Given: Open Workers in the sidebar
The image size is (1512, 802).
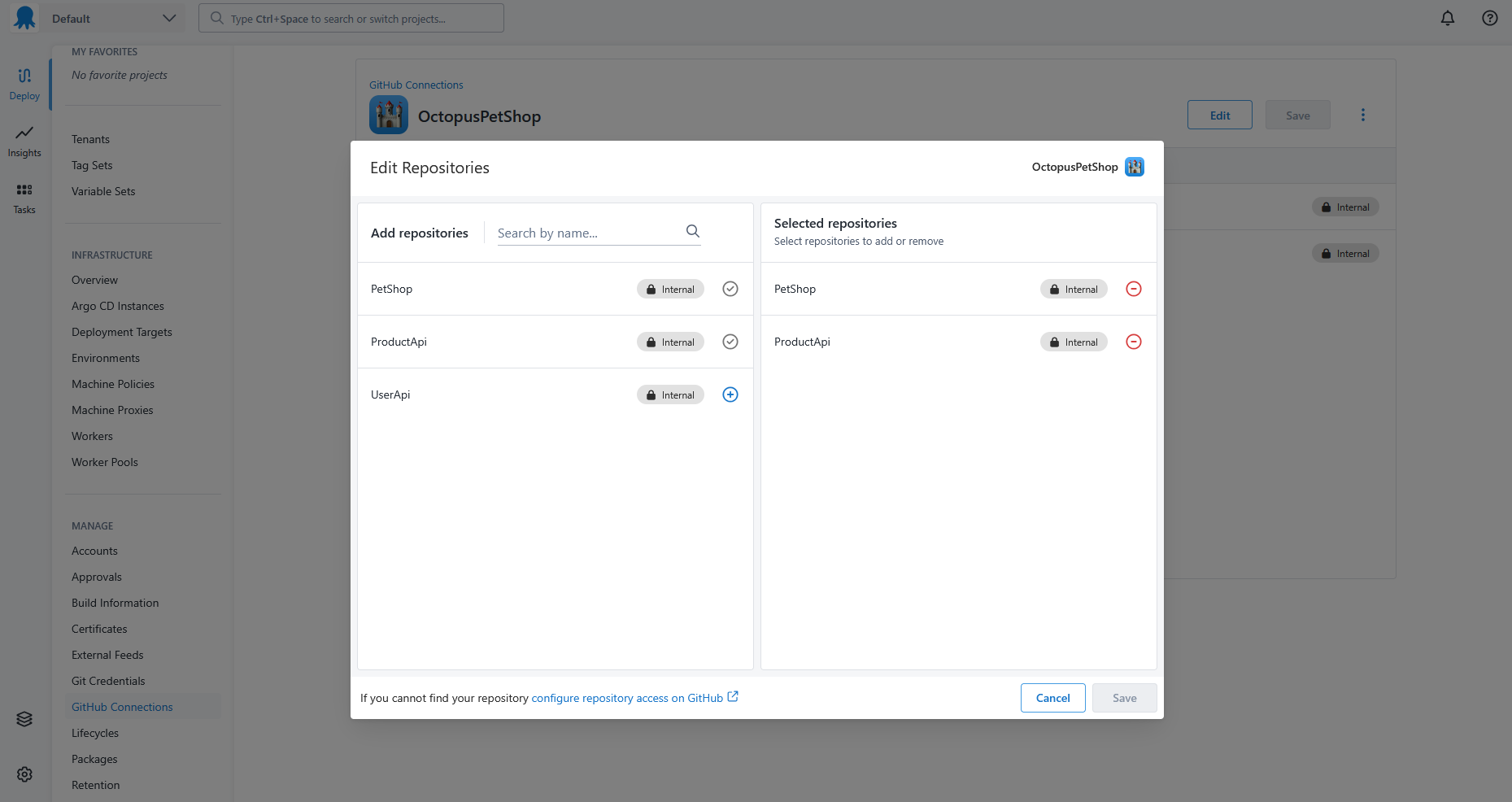Looking at the screenshot, I should pos(92,436).
